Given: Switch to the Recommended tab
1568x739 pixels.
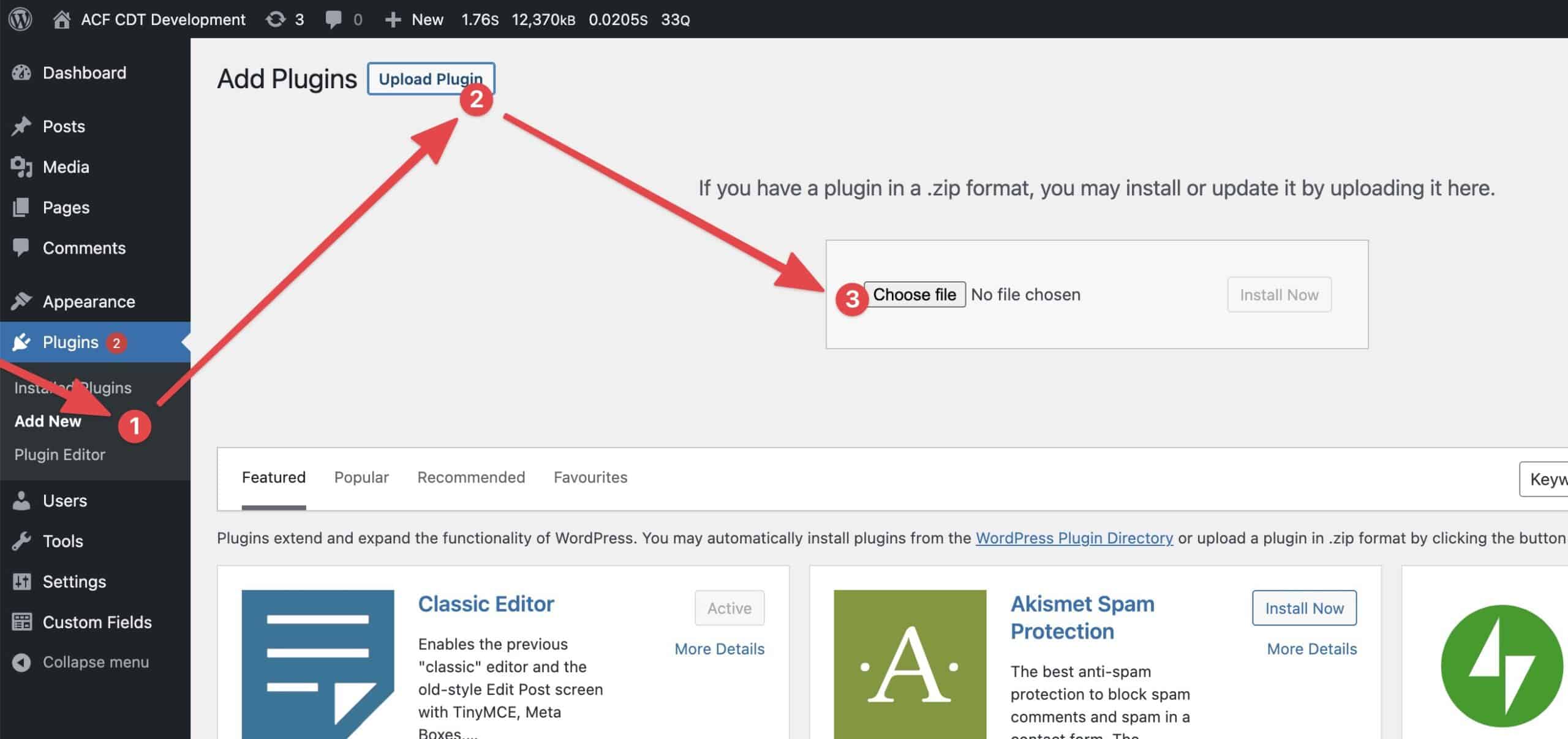Looking at the screenshot, I should [x=471, y=477].
